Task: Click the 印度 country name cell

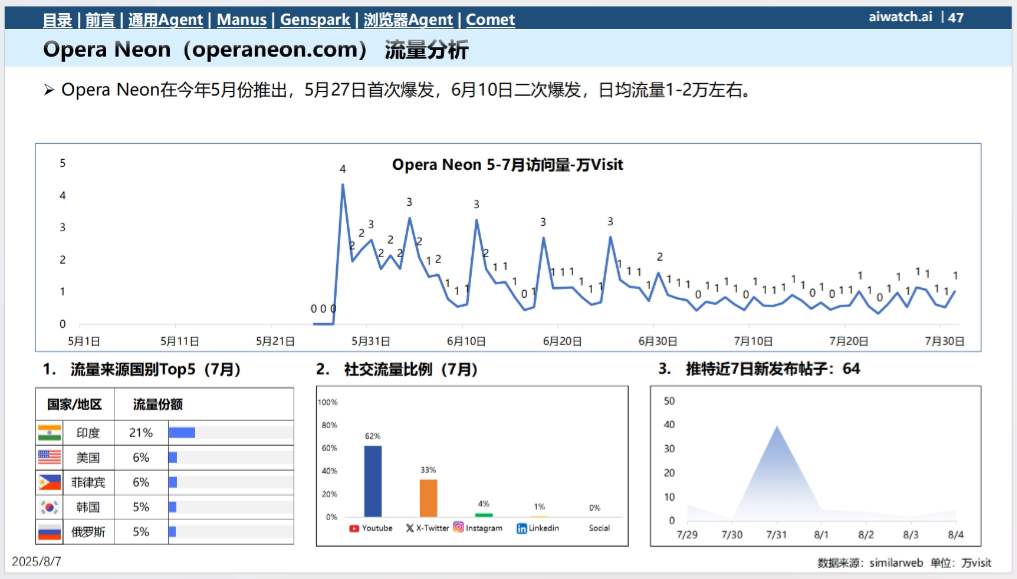Action: (x=88, y=432)
